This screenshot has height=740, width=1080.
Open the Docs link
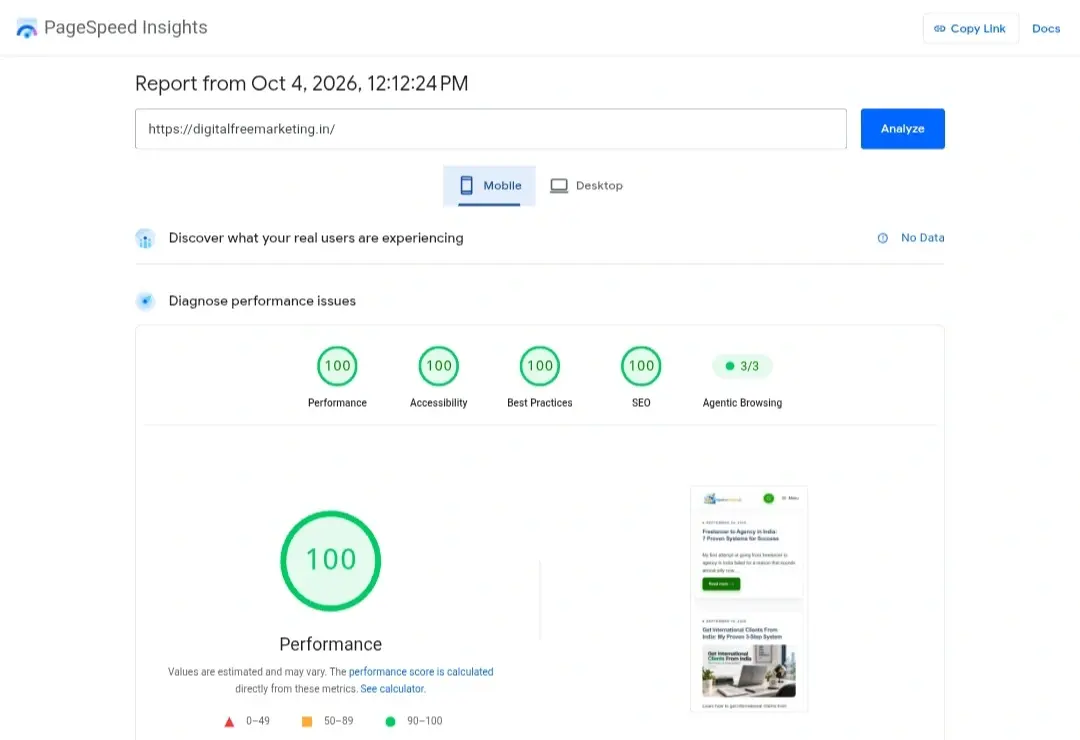pyautogui.click(x=1046, y=28)
